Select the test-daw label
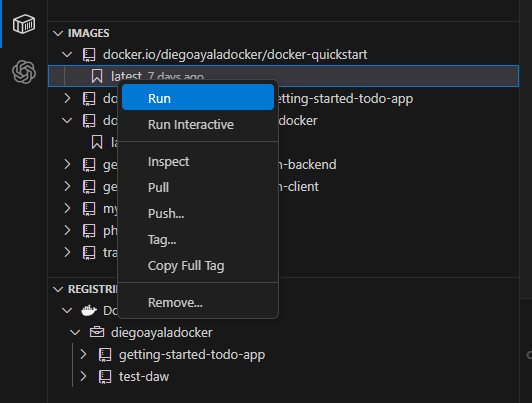The width and height of the screenshot is (532, 403). pyautogui.click(x=144, y=377)
